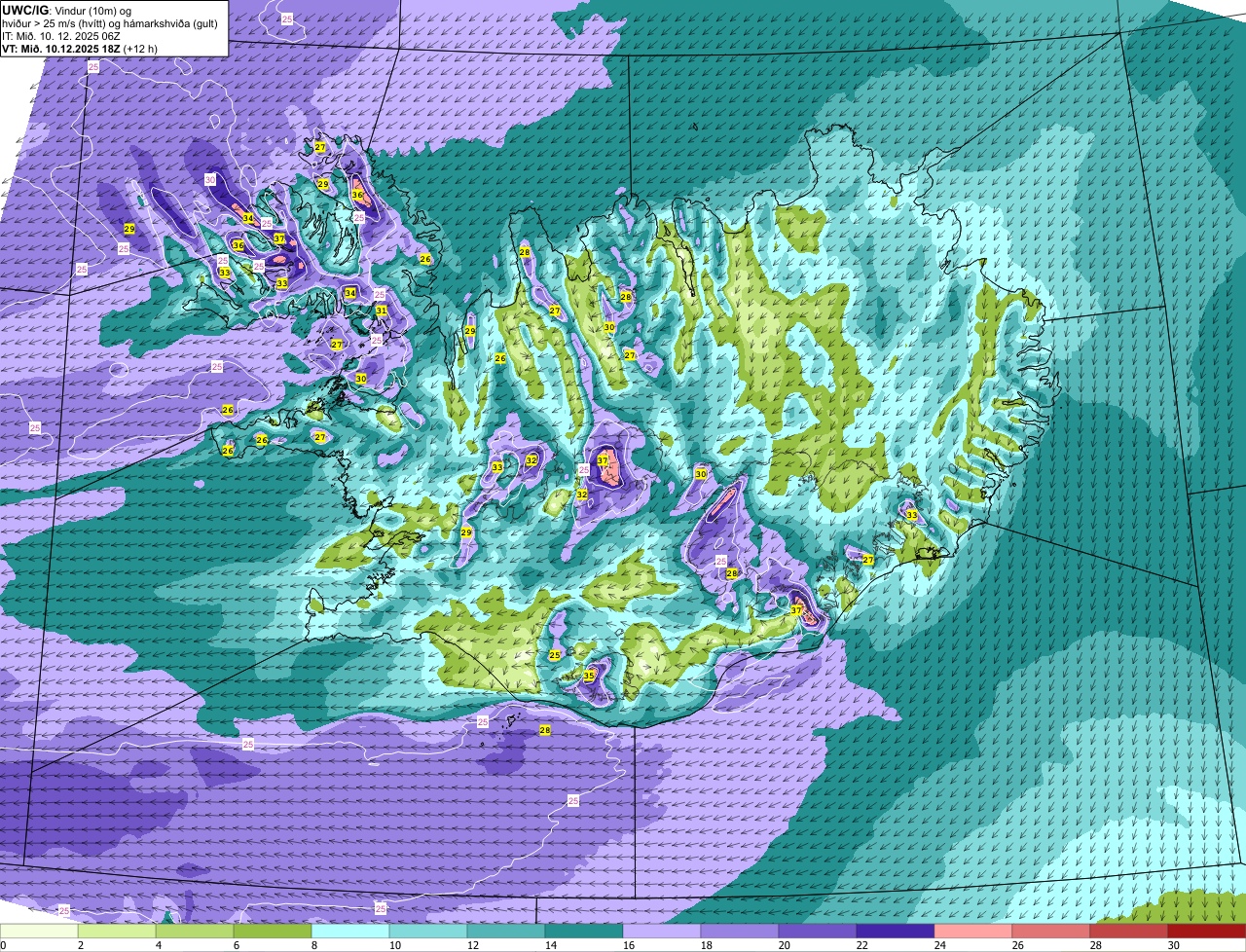The height and width of the screenshot is (952, 1246).
Task: Click the legend scale value '24'
Action: 940,945
